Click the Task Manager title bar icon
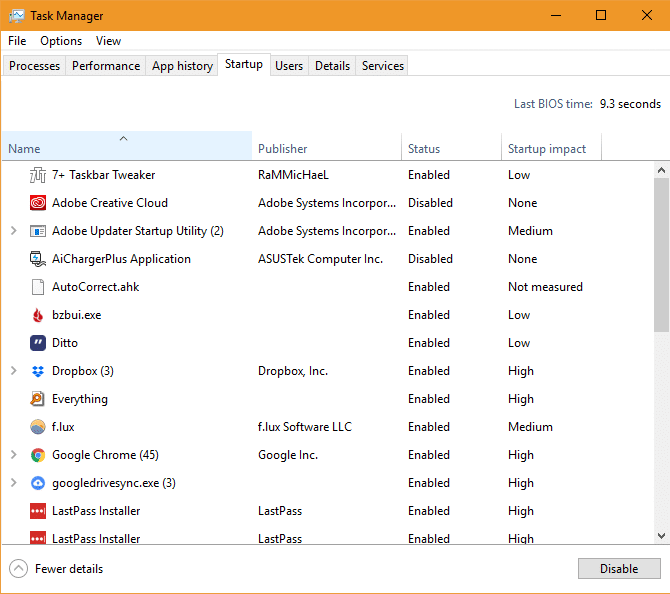670x594 pixels. (x=16, y=16)
